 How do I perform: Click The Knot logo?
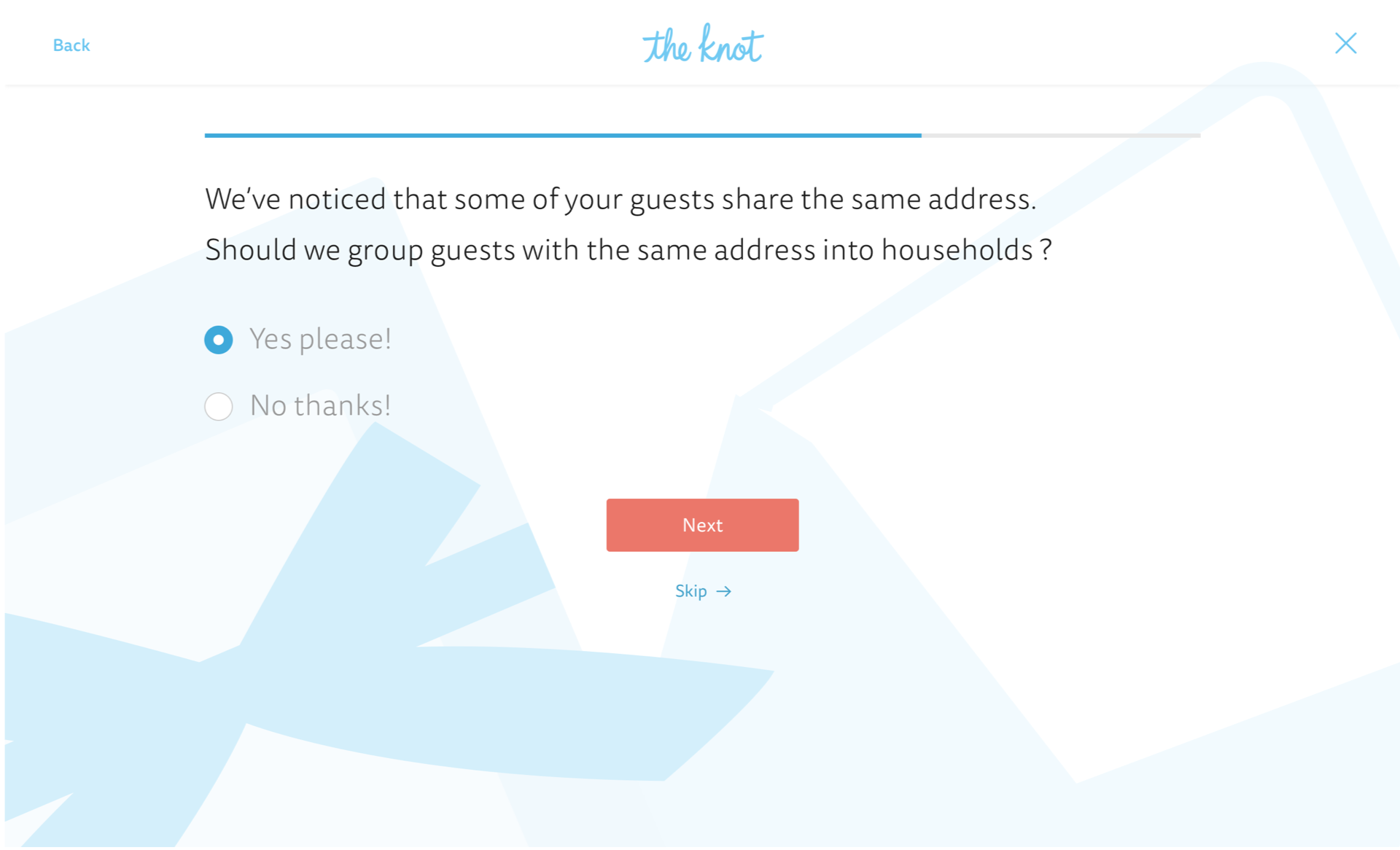702,44
